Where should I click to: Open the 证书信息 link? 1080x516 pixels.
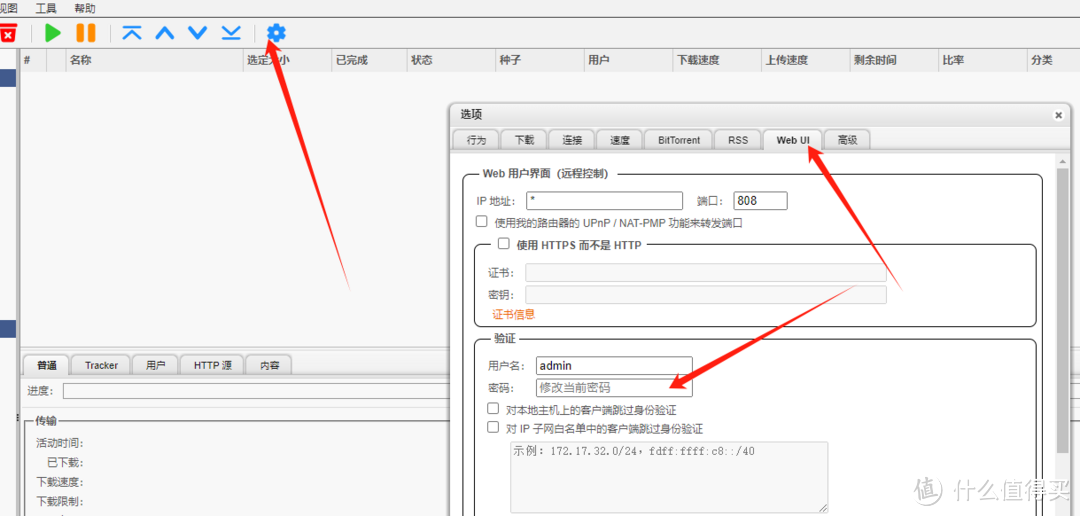(514, 314)
